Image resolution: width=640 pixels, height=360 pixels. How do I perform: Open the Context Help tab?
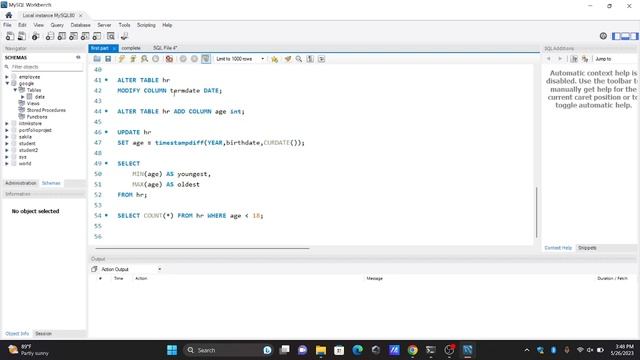[x=558, y=248]
